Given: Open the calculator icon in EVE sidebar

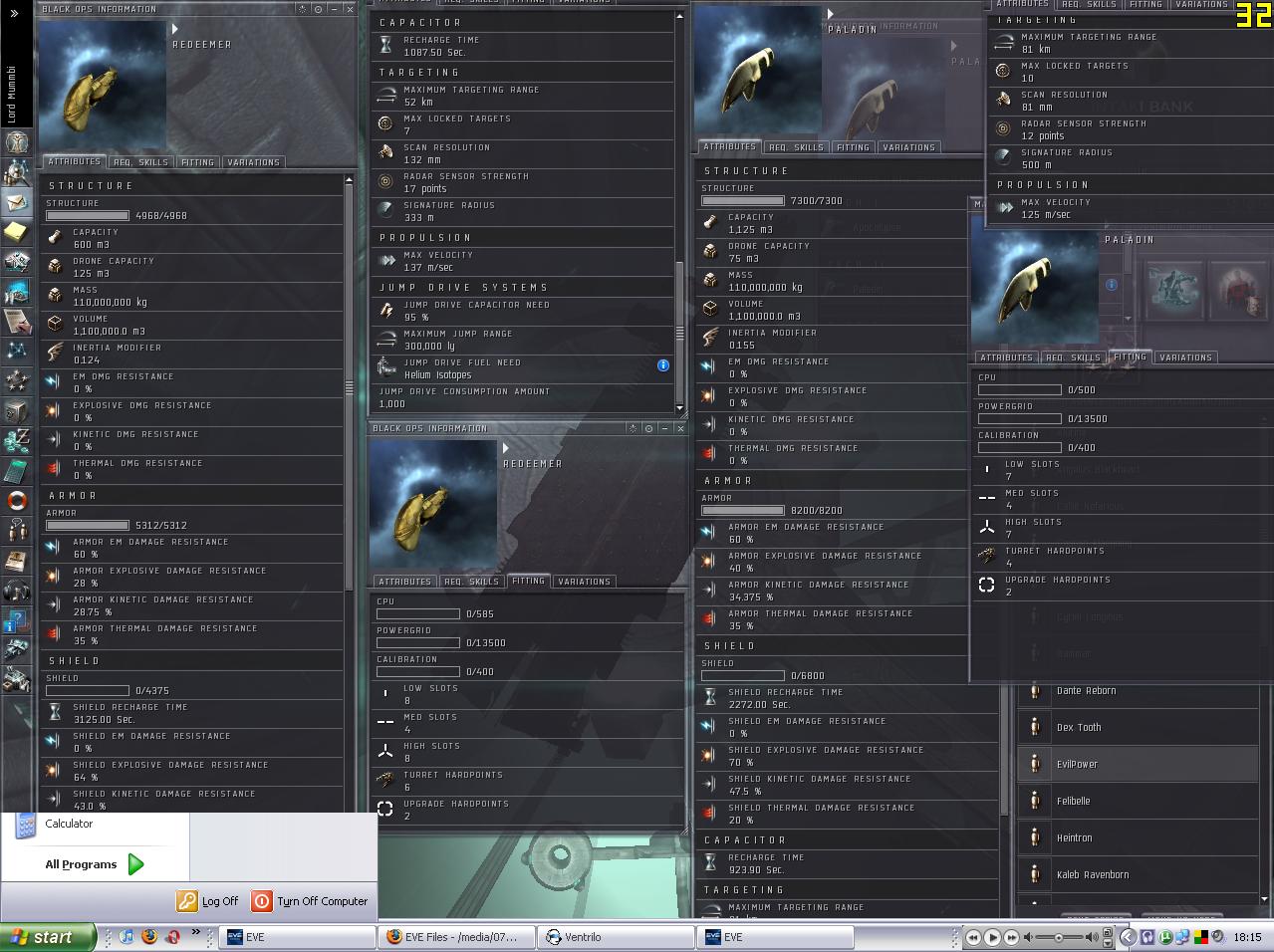Looking at the screenshot, I should pyautogui.click(x=16, y=470).
